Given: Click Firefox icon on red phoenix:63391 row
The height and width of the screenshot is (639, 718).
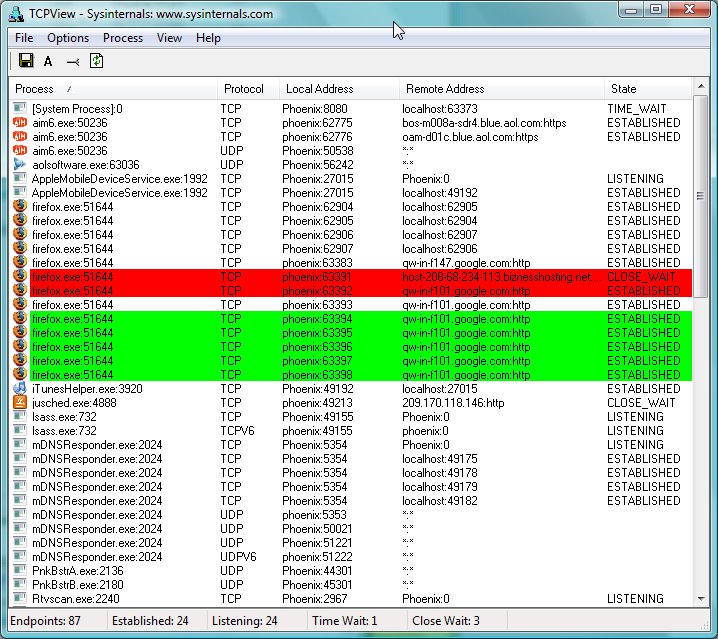Looking at the screenshot, I should [x=20, y=276].
